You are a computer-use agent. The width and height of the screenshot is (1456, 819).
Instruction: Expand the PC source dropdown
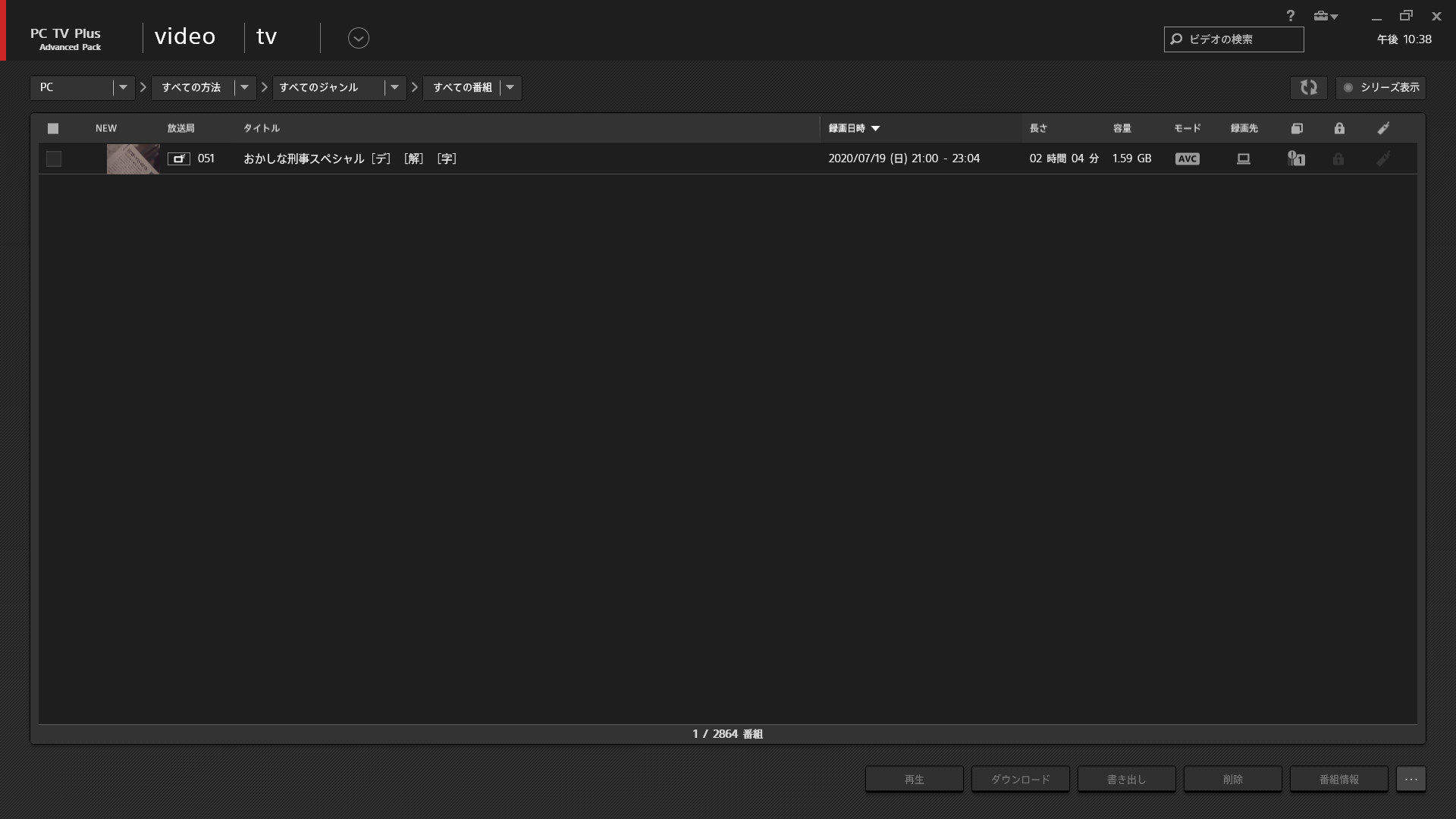point(123,87)
